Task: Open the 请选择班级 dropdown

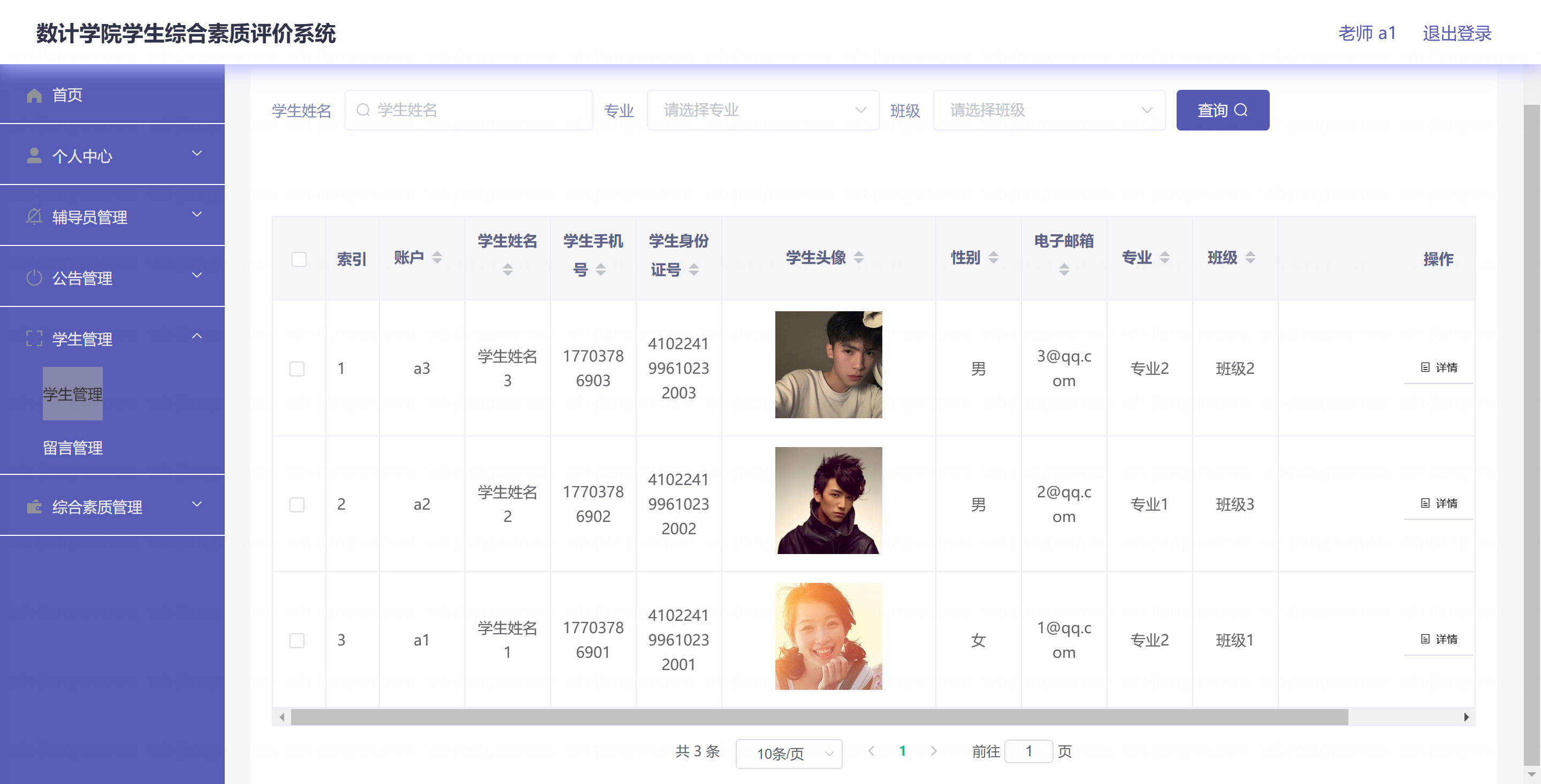Action: click(1049, 110)
